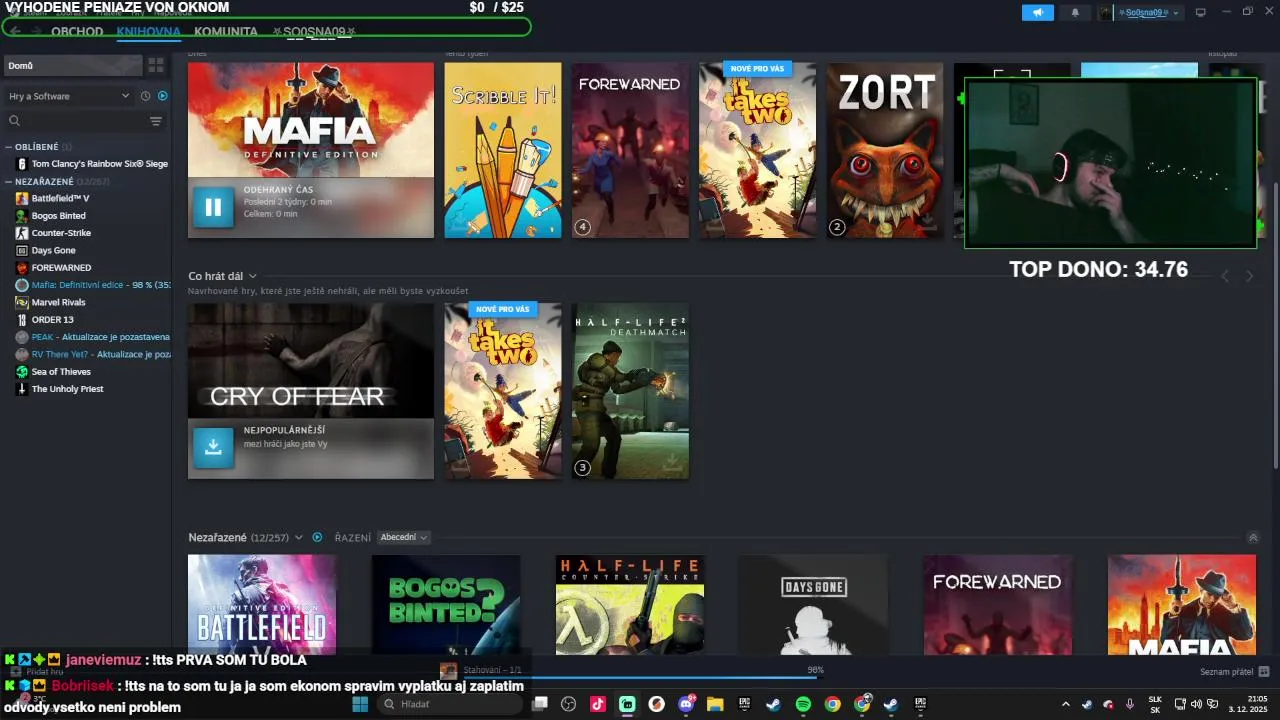This screenshot has height=720, width=1280.
Task: Open Spotify from the taskbar
Action: [x=803, y=704]
